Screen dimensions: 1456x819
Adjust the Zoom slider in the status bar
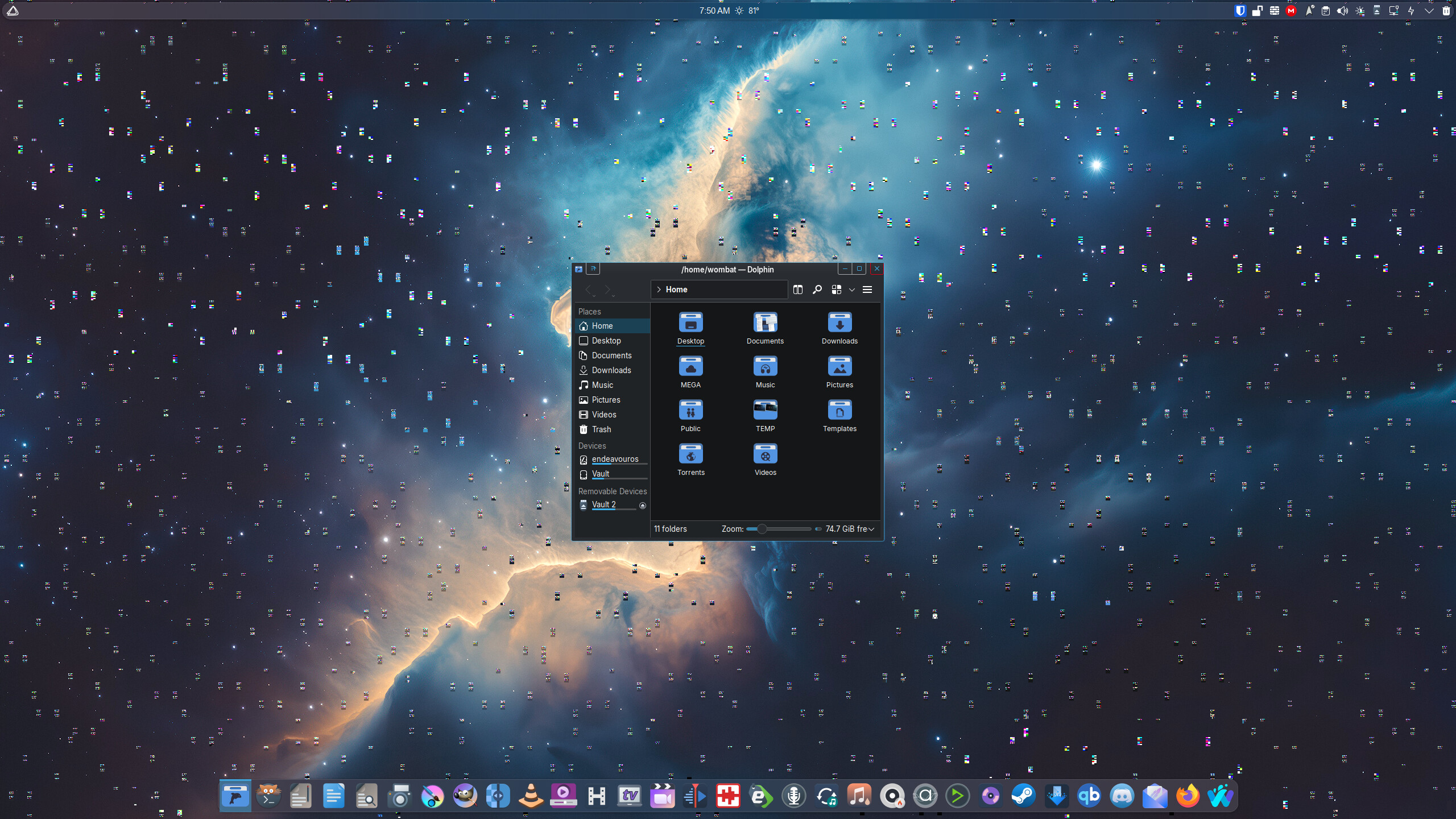point(763,529)
